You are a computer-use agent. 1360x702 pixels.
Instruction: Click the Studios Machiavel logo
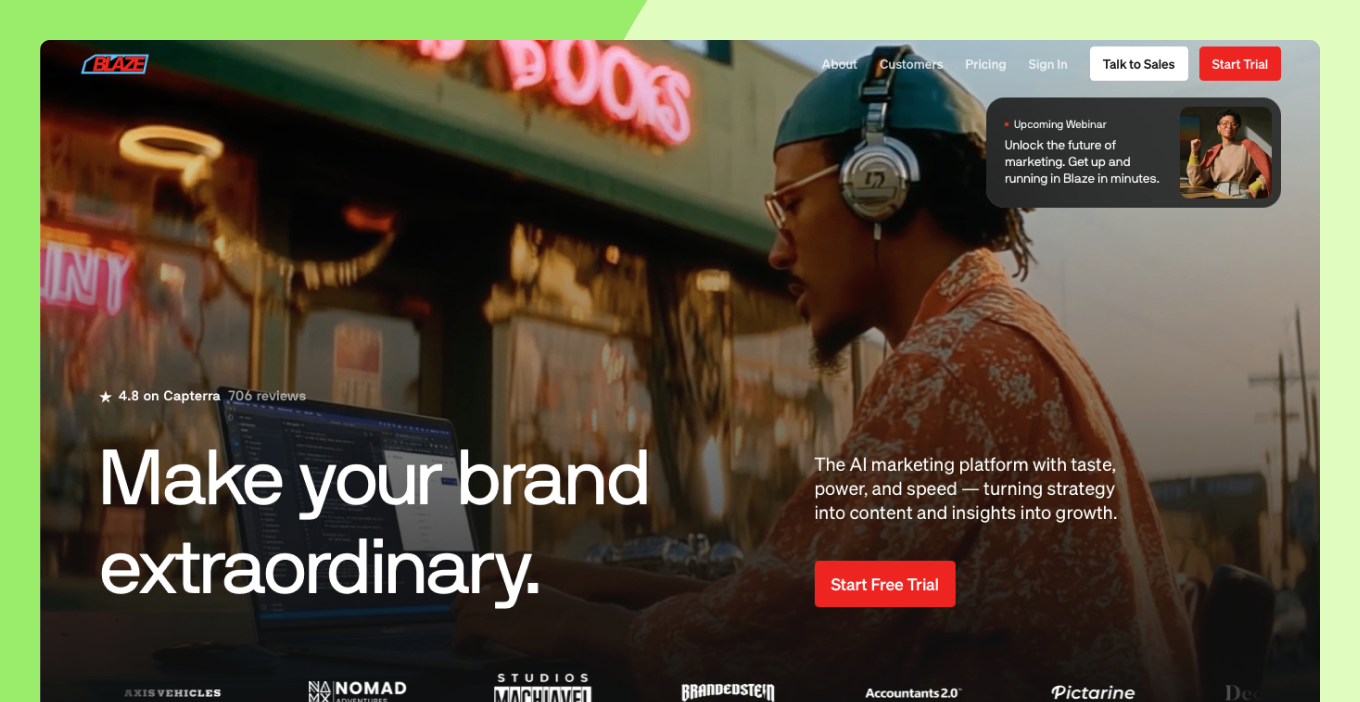(x=543, y=687)
